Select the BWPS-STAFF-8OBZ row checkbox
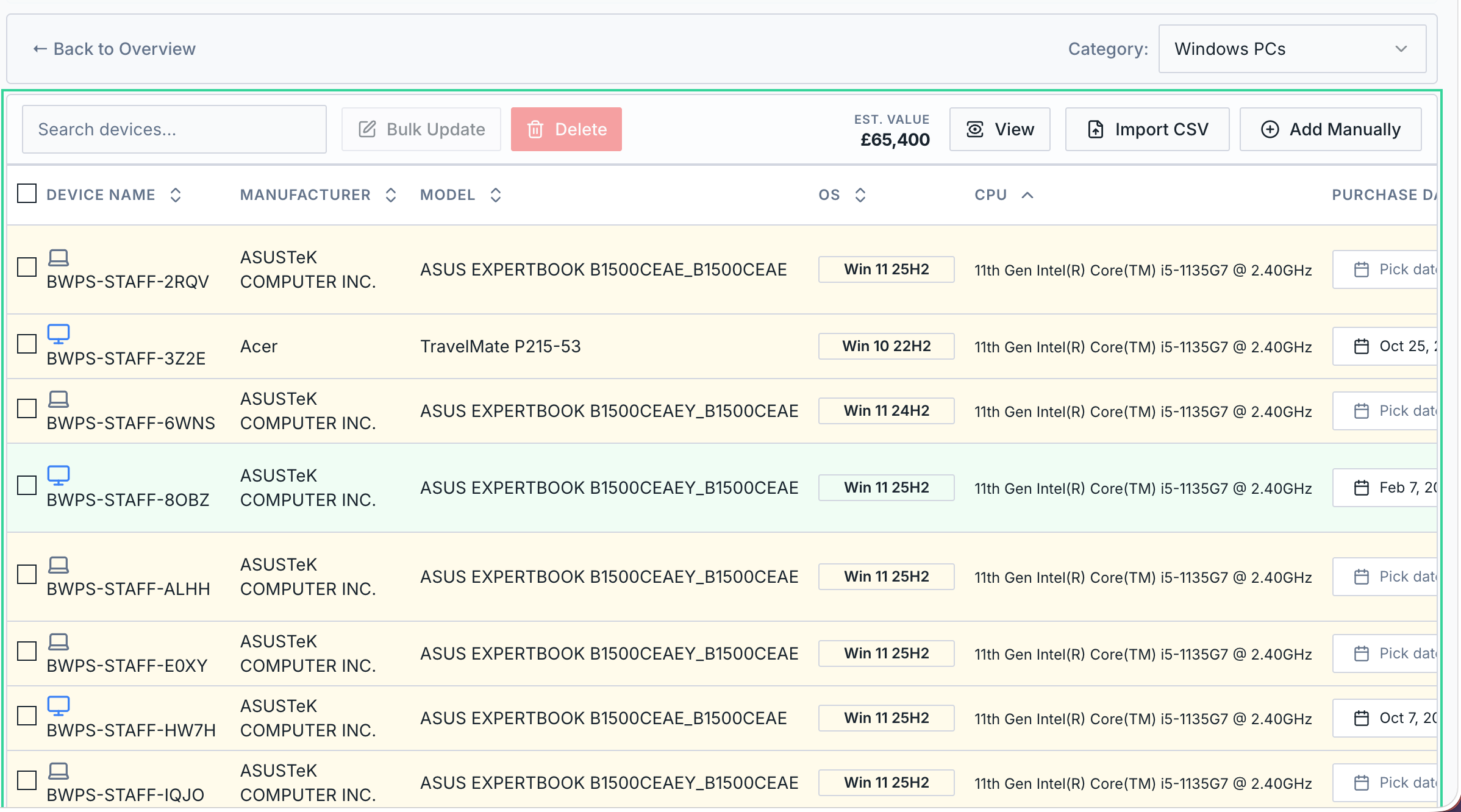The image size is (1461, 812). (27, 485)
